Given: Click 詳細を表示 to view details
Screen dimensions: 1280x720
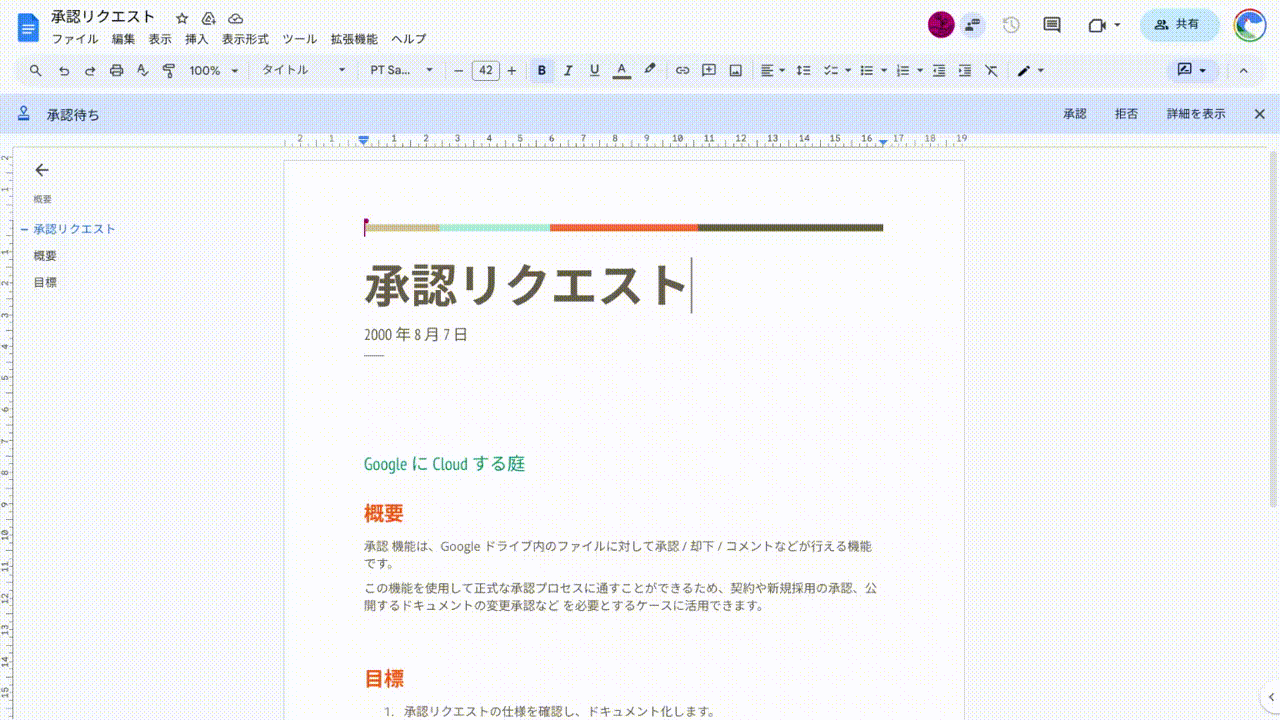Looking at the screenshot, I should [x=1196, y=114].
